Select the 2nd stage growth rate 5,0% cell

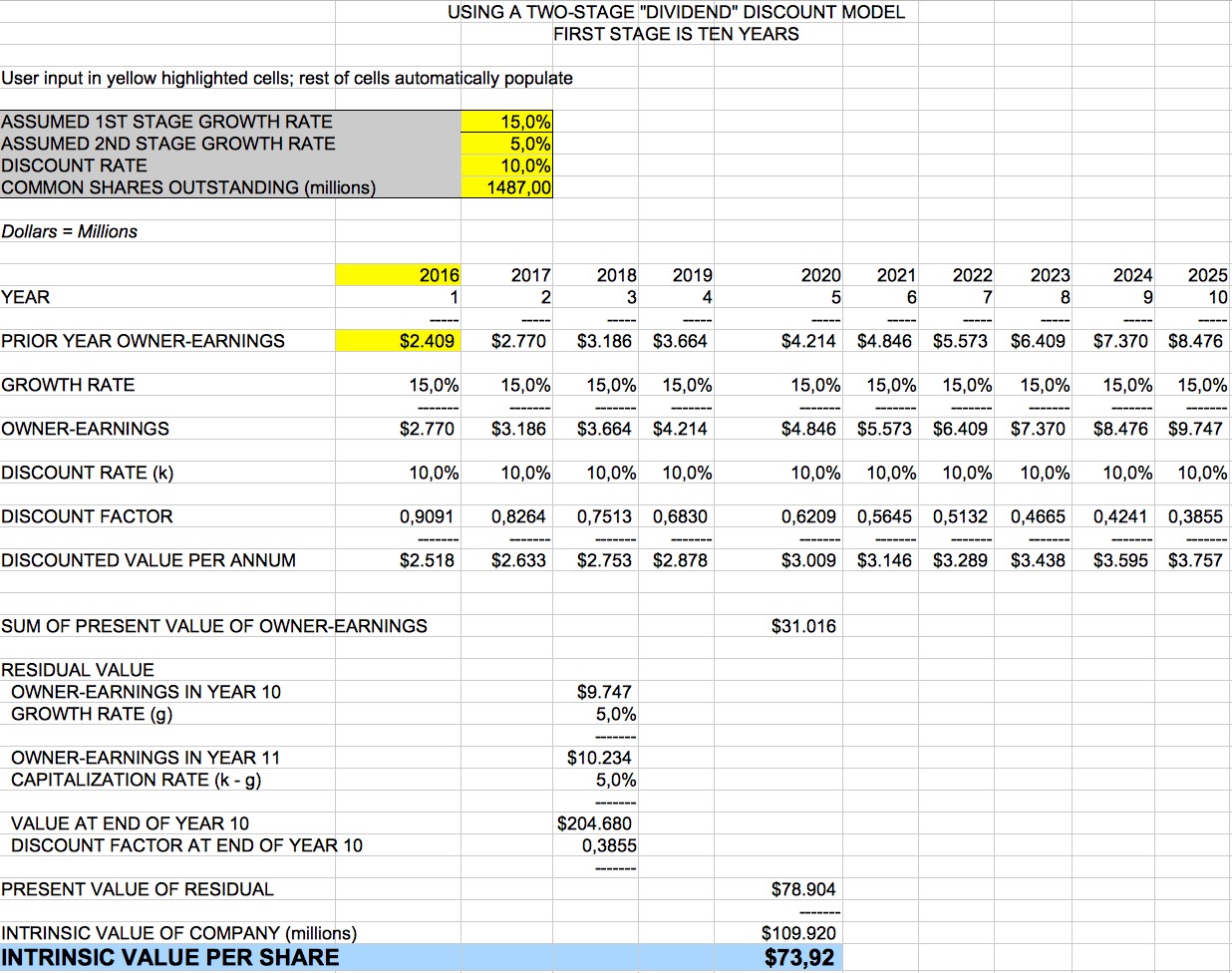click(x=506, y=144)
